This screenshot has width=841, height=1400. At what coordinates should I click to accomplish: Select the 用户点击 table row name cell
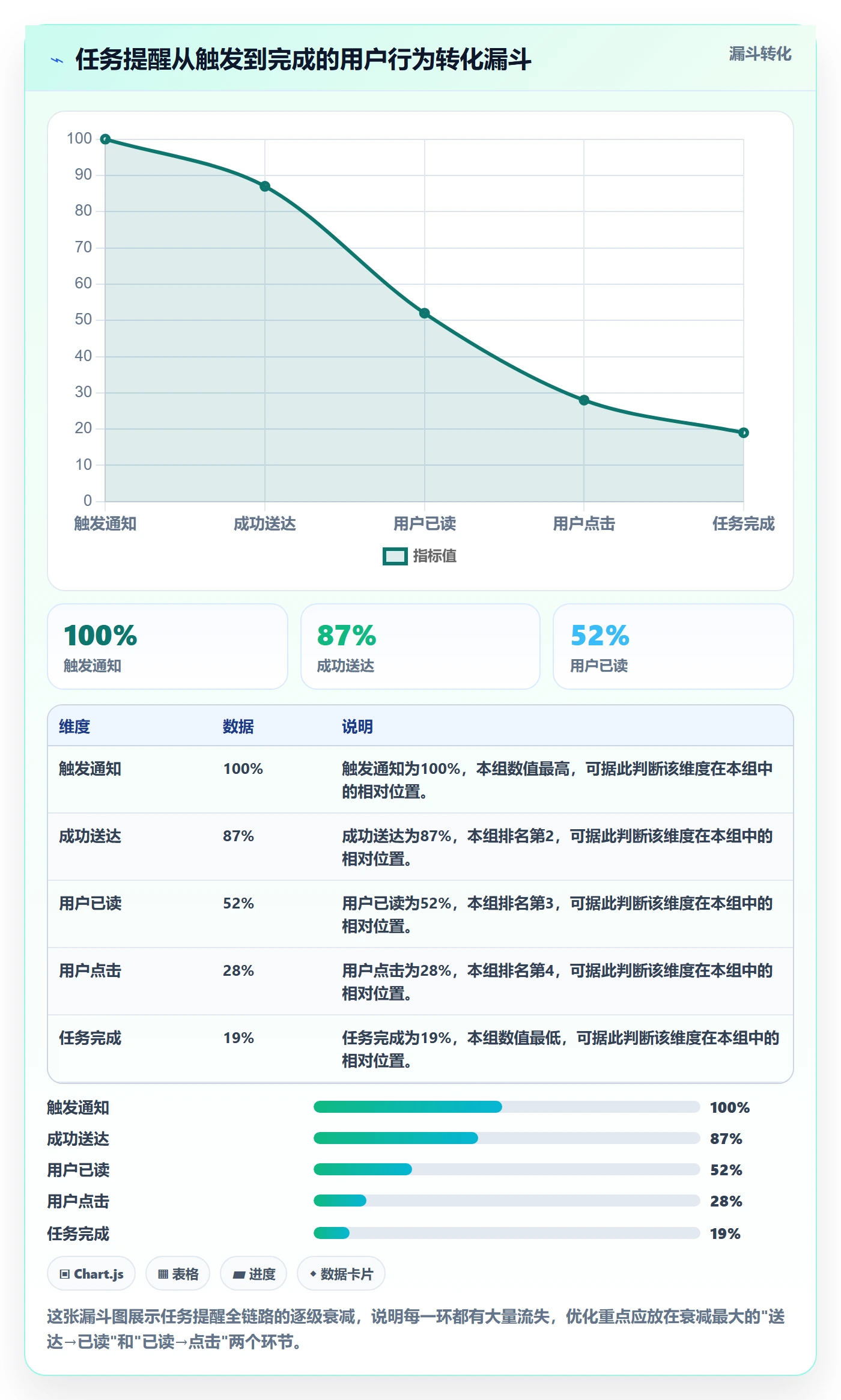pos(90,971)
